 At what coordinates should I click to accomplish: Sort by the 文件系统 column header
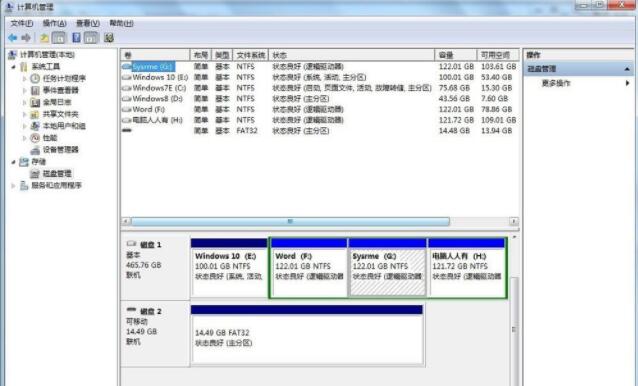(x=251, y=55)
